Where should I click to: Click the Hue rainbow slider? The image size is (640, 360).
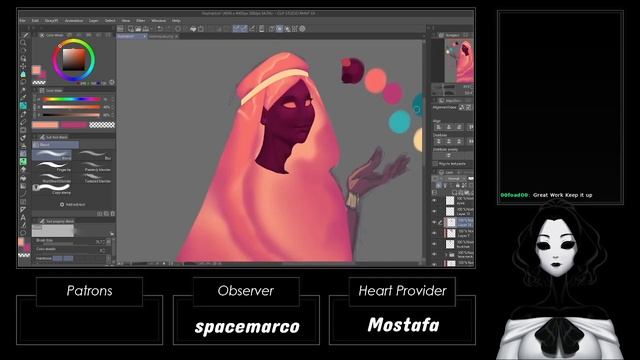[71, 99]
